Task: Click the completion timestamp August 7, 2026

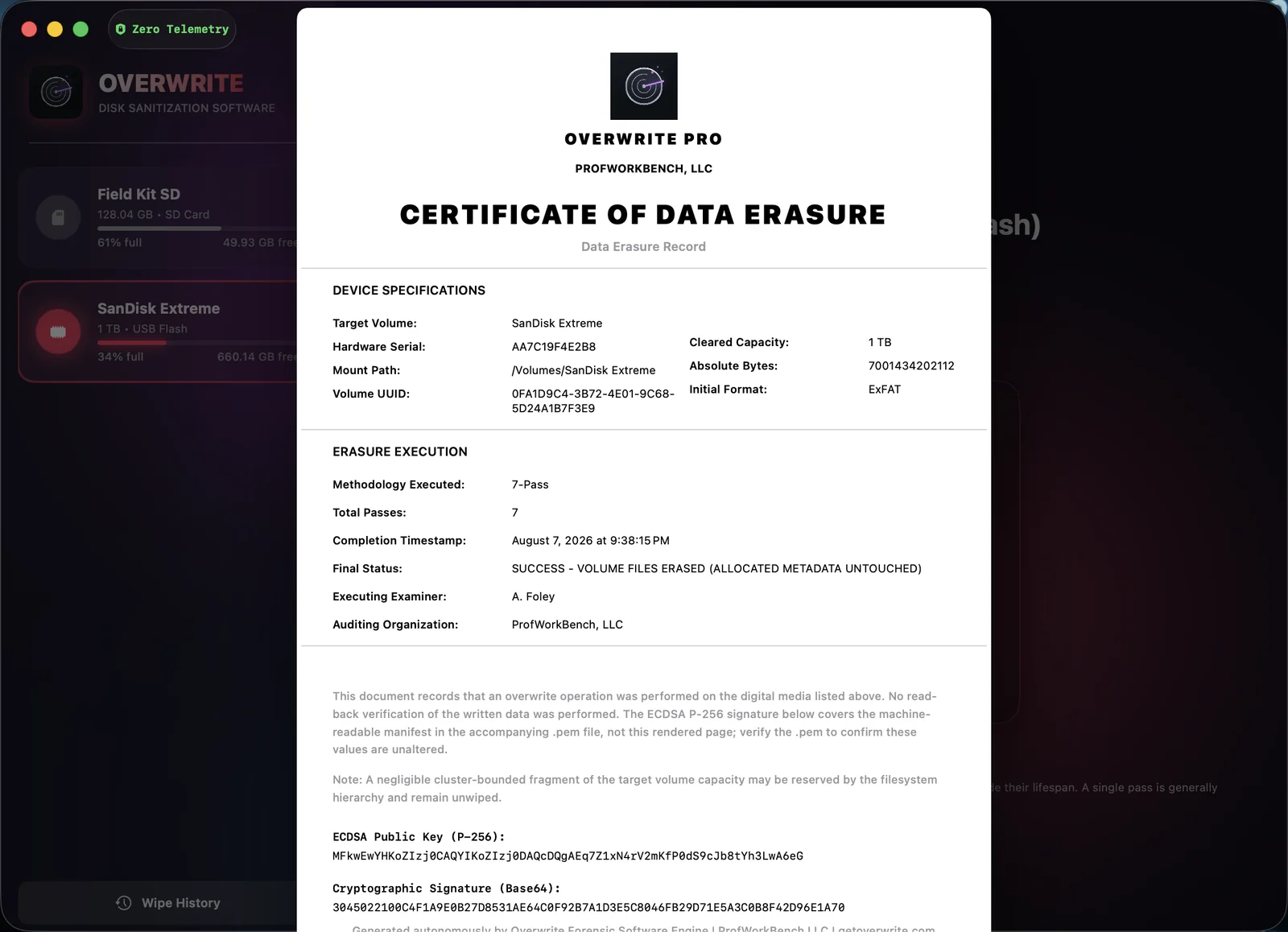Action: [591, 541]
